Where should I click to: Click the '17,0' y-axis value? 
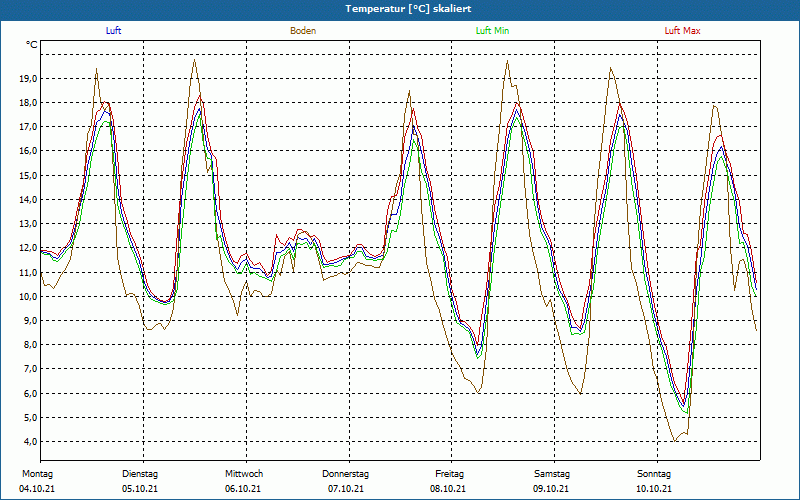[x=28, y=127]
